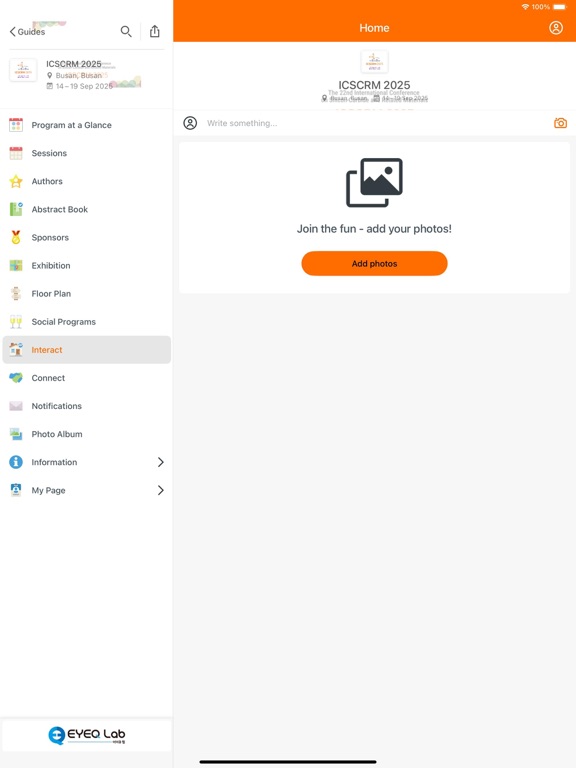
Task: Tap the orange camera icon
Action: point(560,123)
